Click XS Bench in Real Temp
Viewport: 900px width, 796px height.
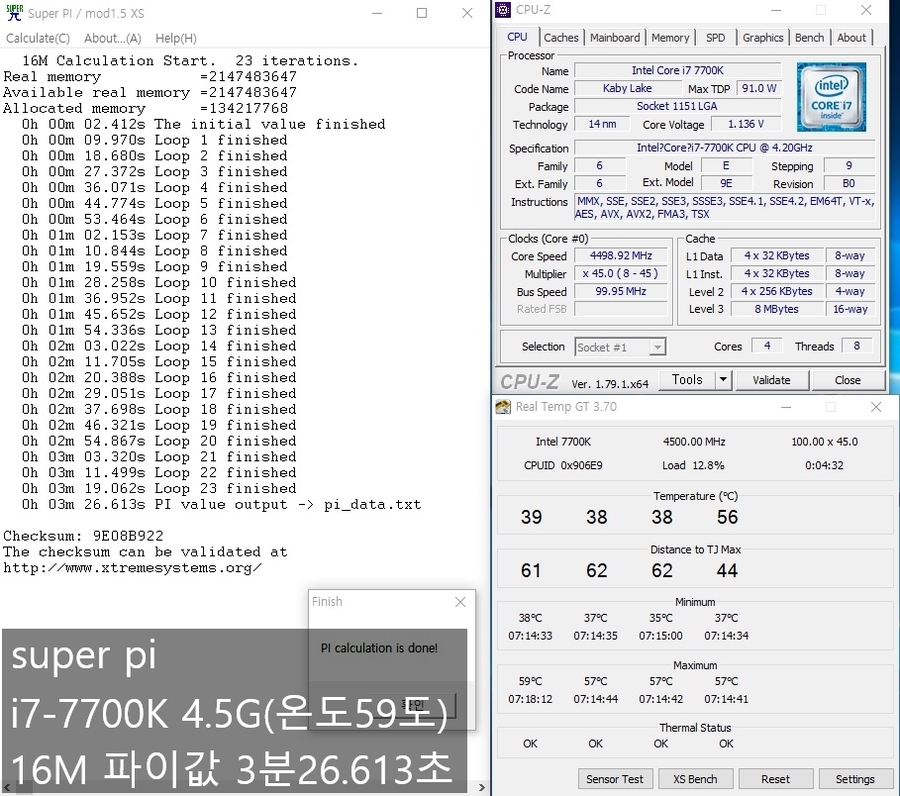(695, 779)
